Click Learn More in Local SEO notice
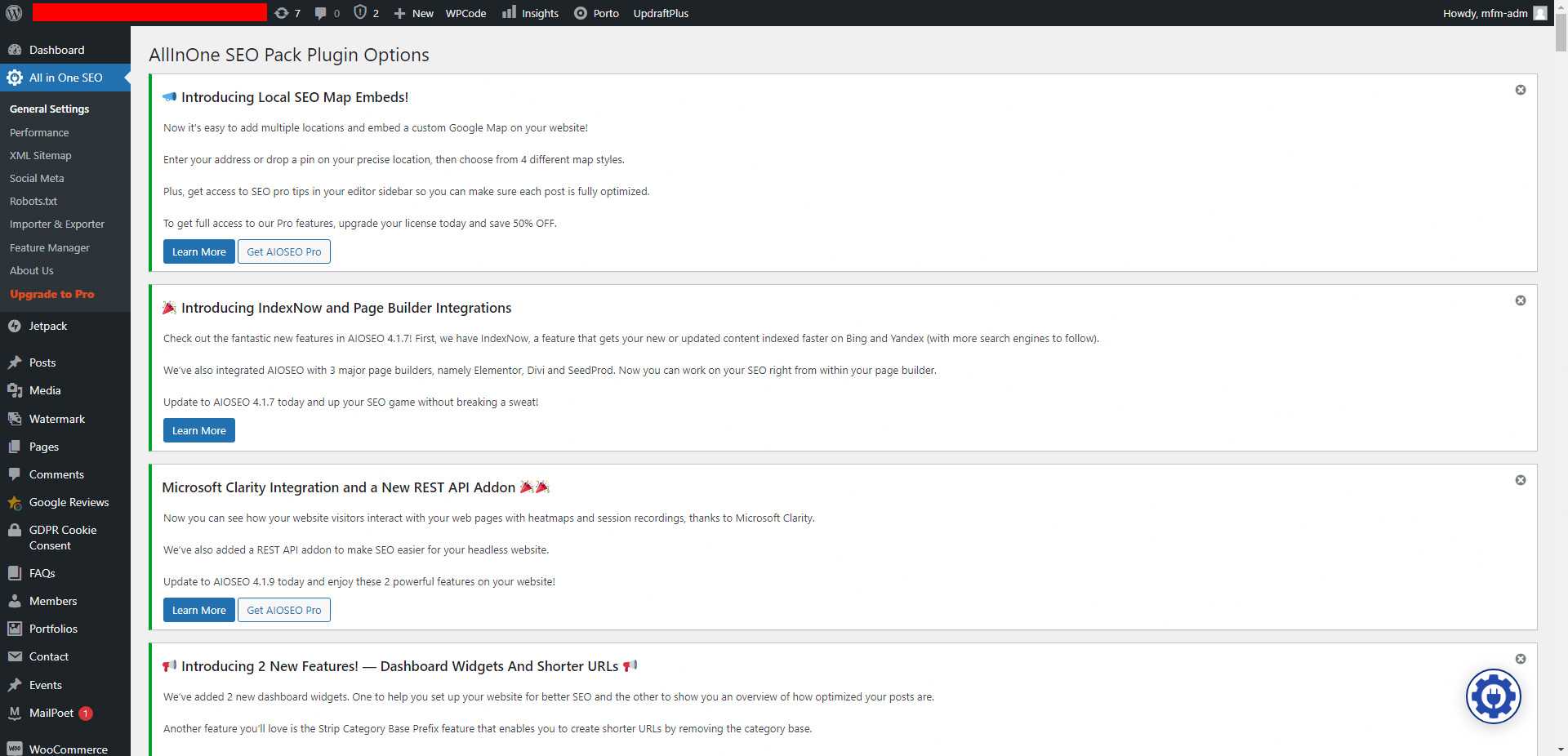Image resolution: width=1568 pixels, height=756 pixels. coord(199,251)
